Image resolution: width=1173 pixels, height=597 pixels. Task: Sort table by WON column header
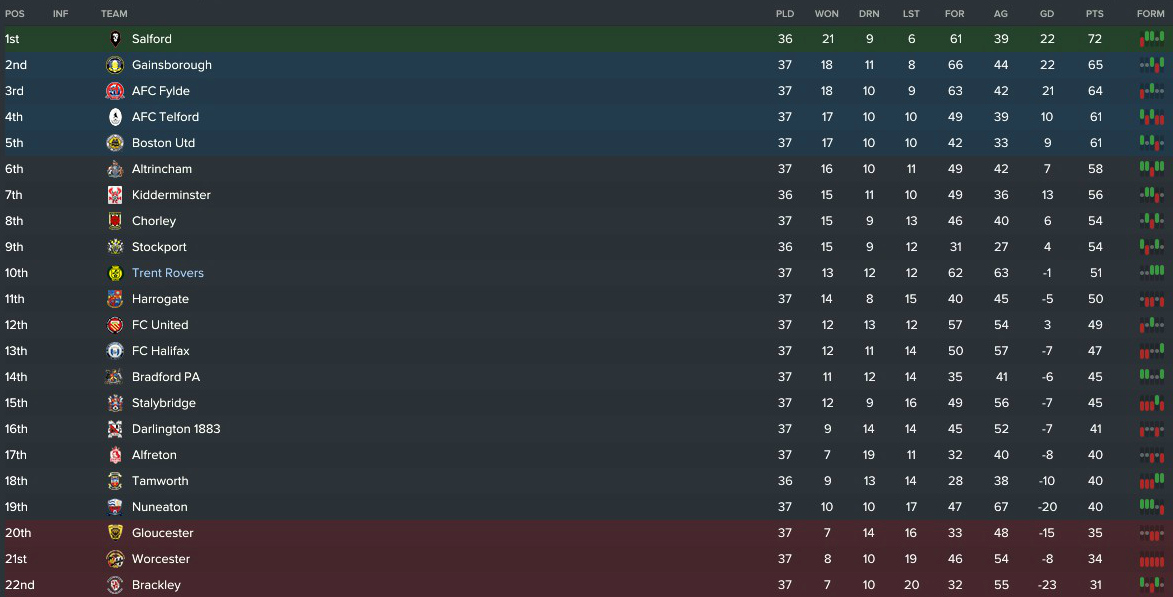click(x=826, y=13)
